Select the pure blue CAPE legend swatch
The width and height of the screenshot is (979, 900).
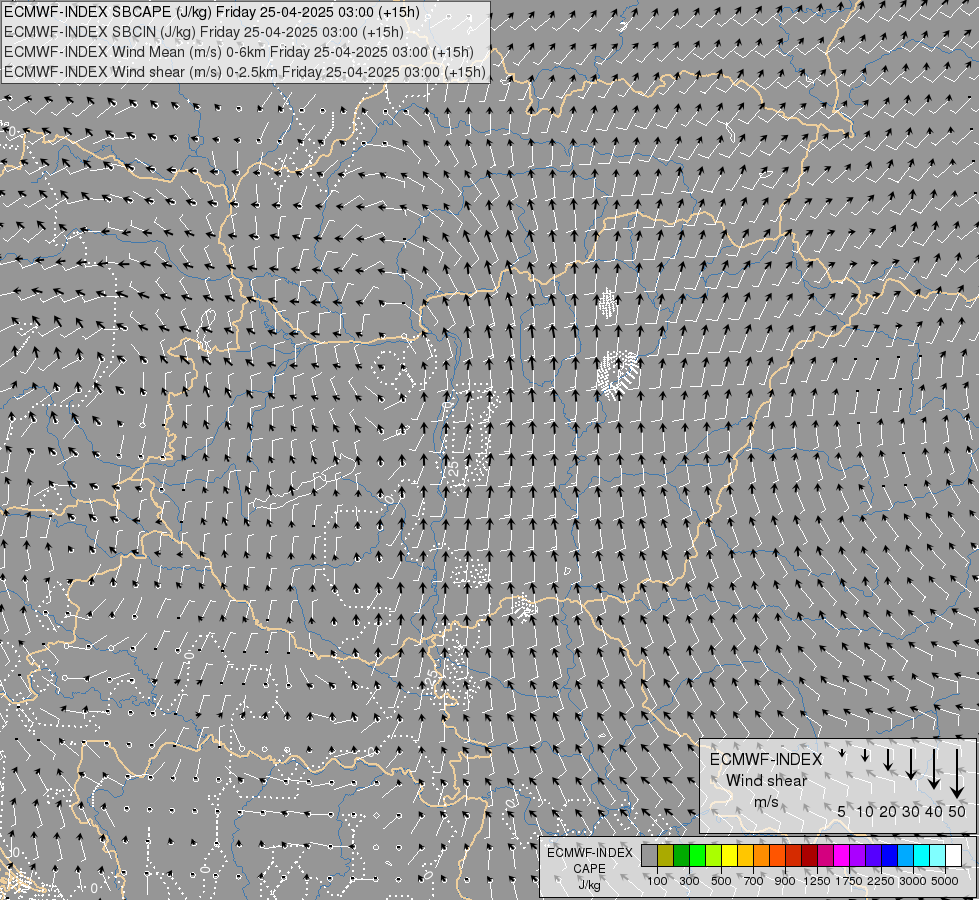[x=890, y=855]
